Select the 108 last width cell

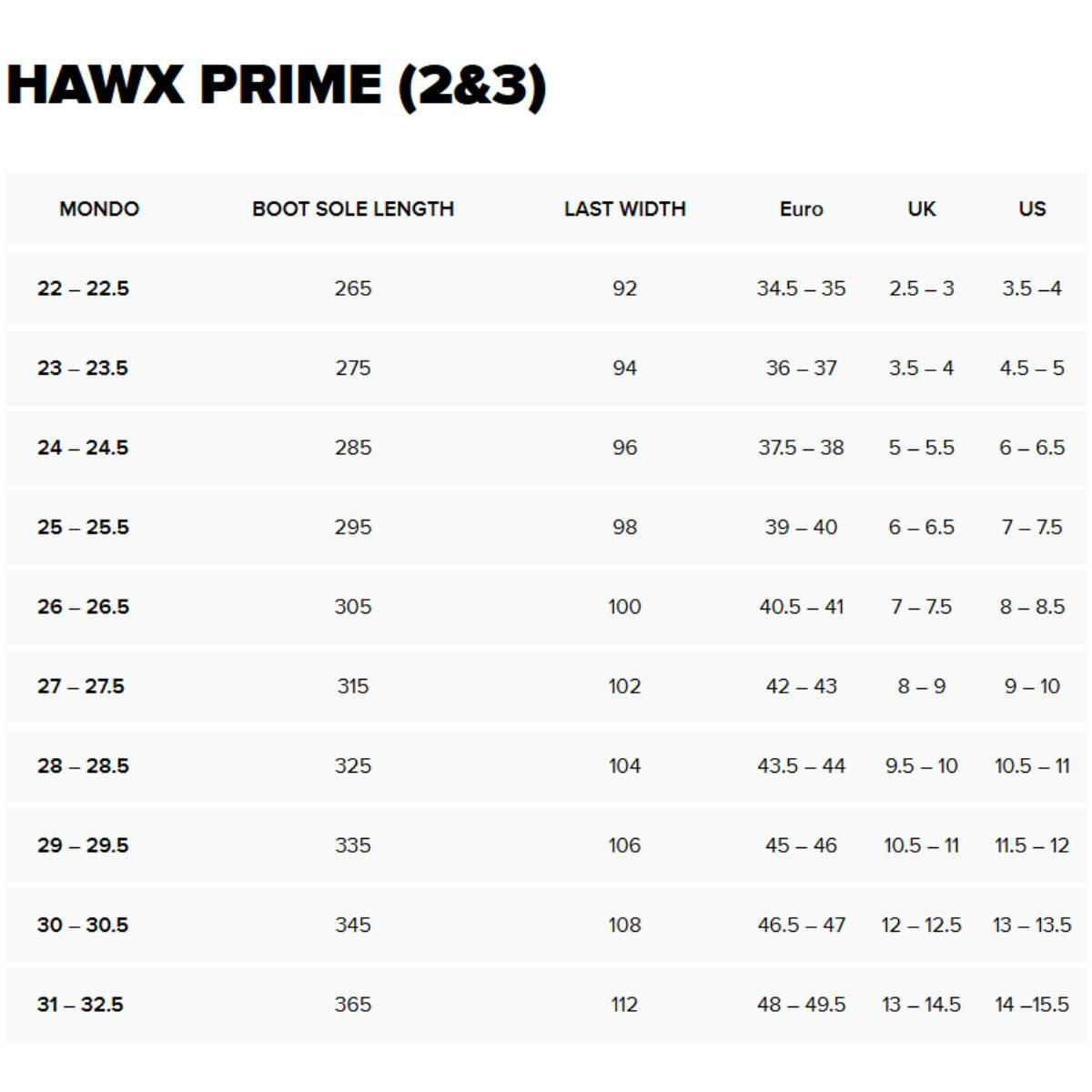click(x=624, y=925)
